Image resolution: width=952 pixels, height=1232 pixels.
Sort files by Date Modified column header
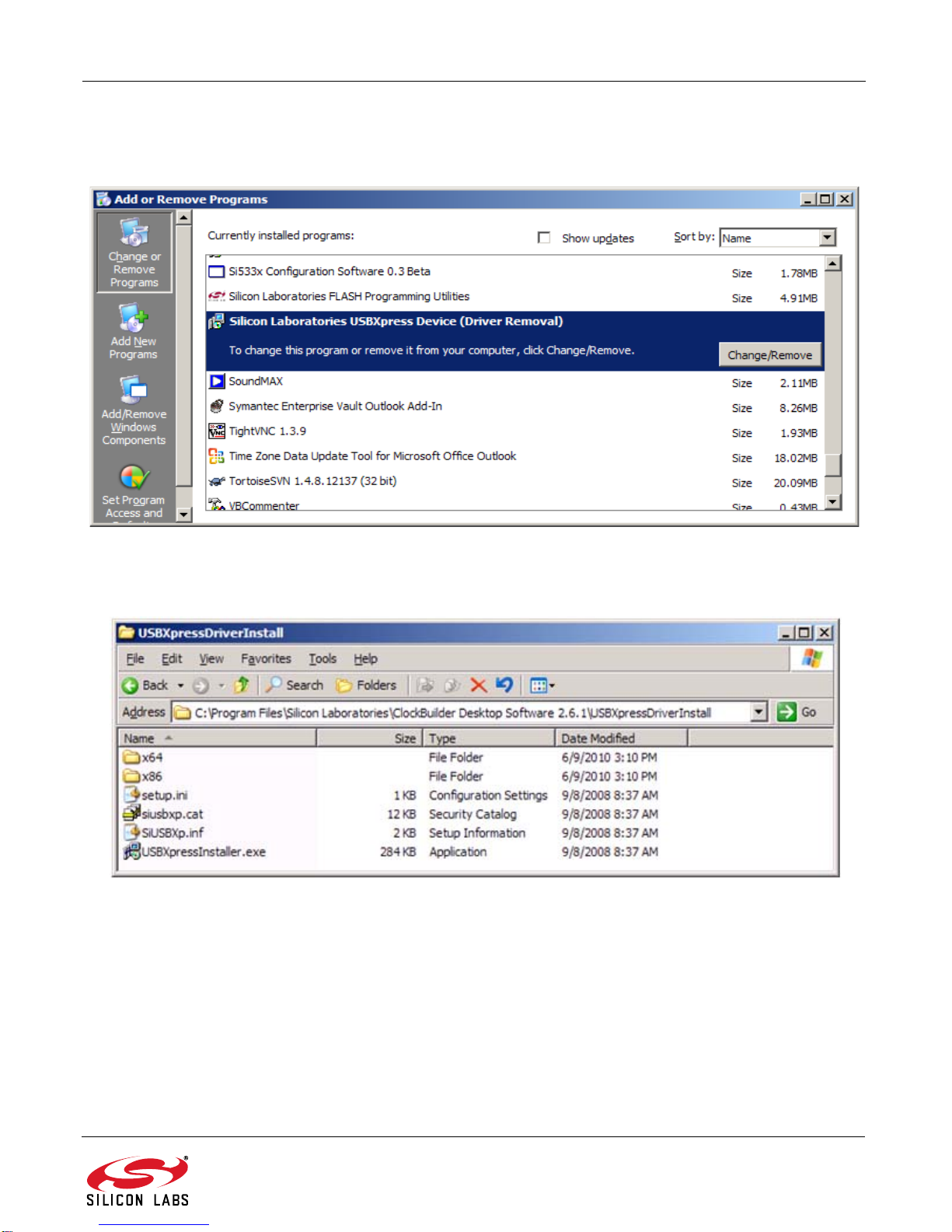(622, 738)
